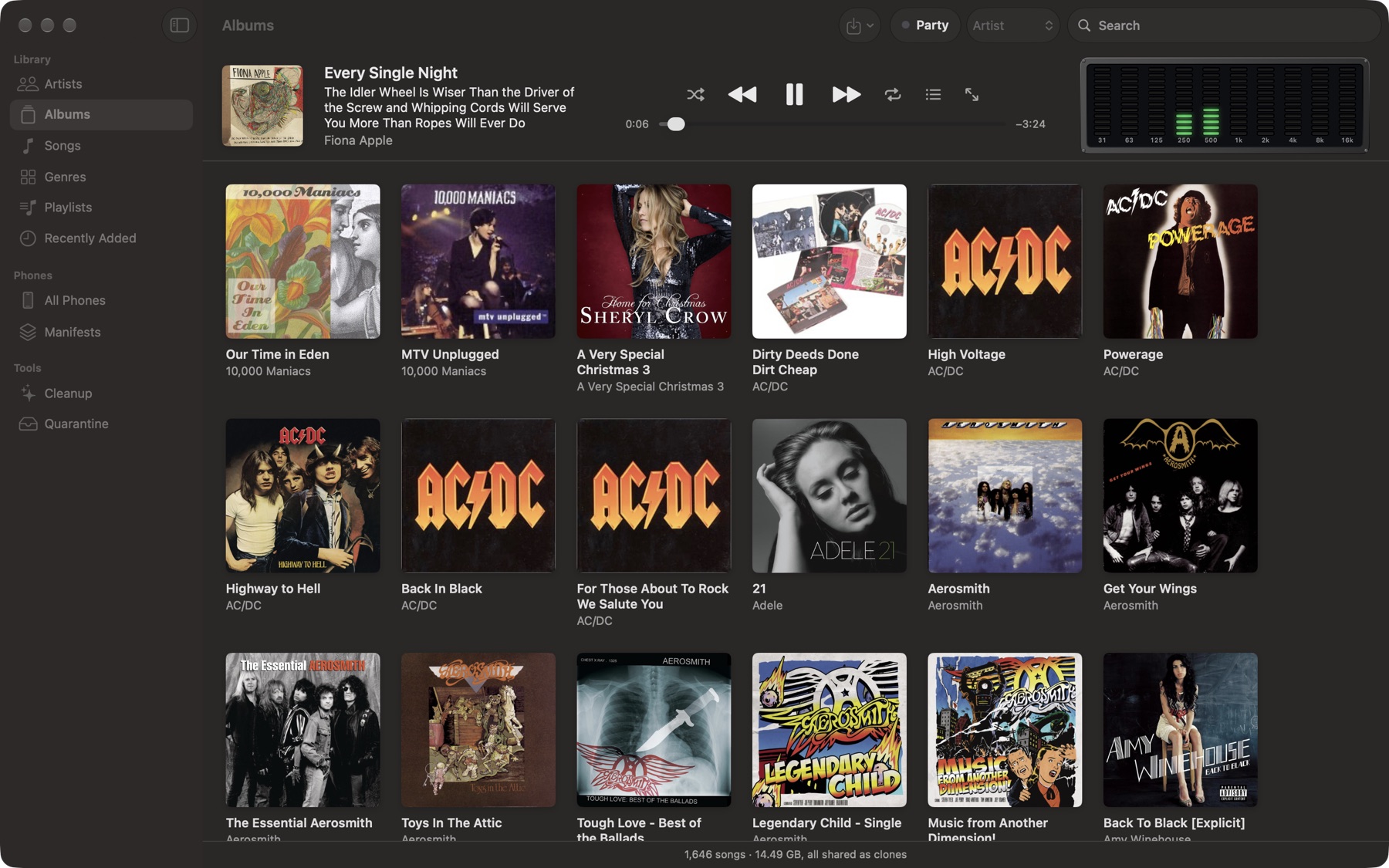Open the Highway to Hell album cover
This screenshot has height=868, width=1389.
coord(302,495)
